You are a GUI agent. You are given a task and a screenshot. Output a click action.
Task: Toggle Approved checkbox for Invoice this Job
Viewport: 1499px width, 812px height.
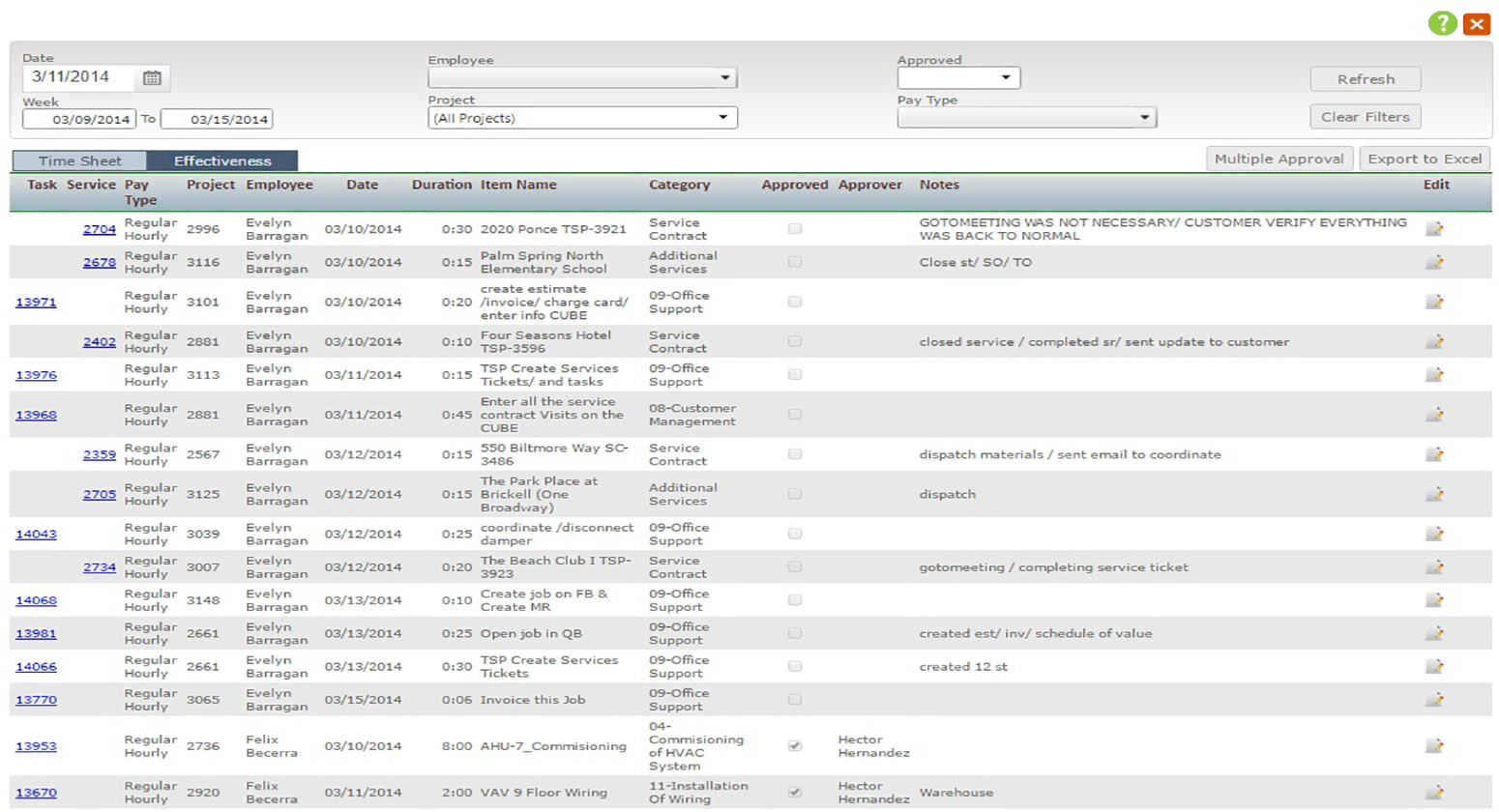(x=795, y=700)
